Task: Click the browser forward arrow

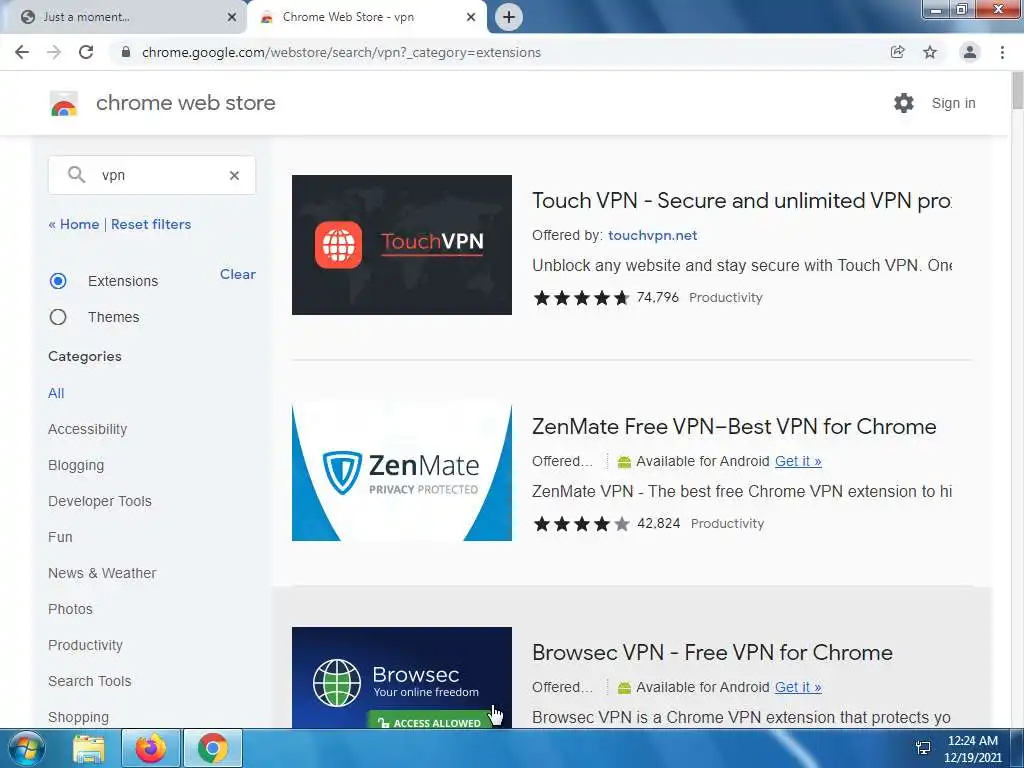Action: 54,52
